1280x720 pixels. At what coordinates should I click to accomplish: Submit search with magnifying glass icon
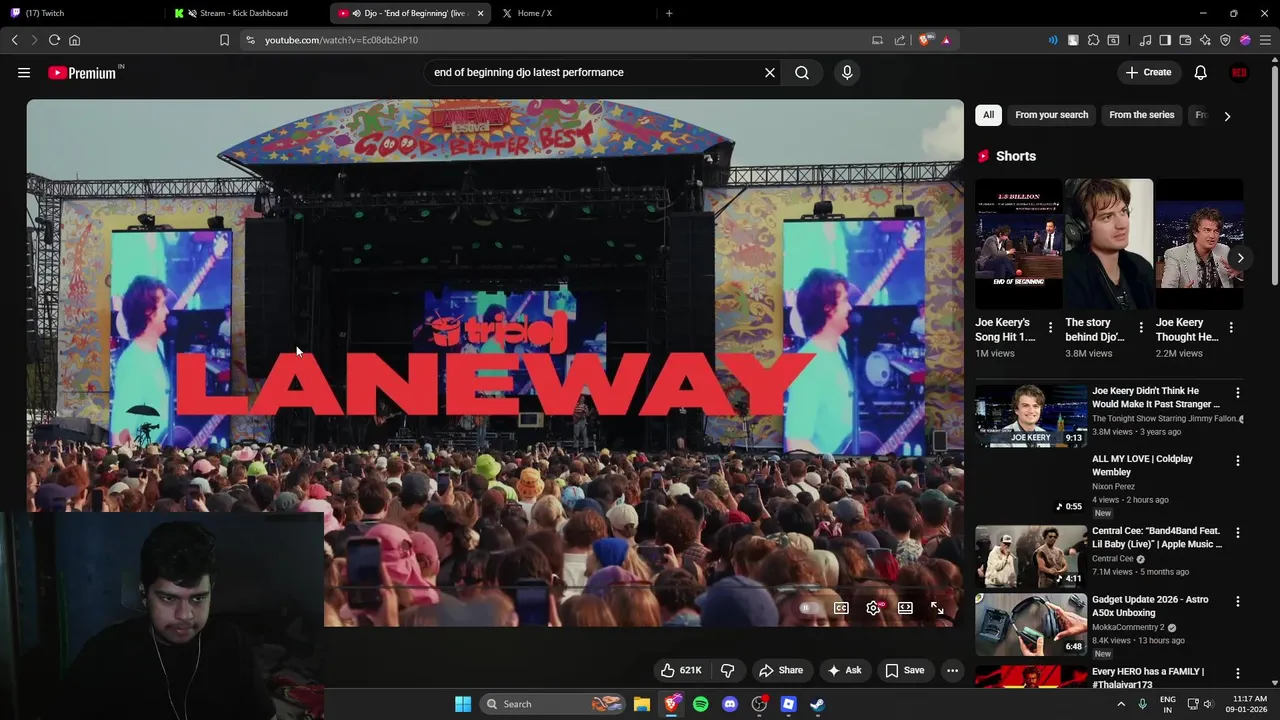[x=802, y=73]
